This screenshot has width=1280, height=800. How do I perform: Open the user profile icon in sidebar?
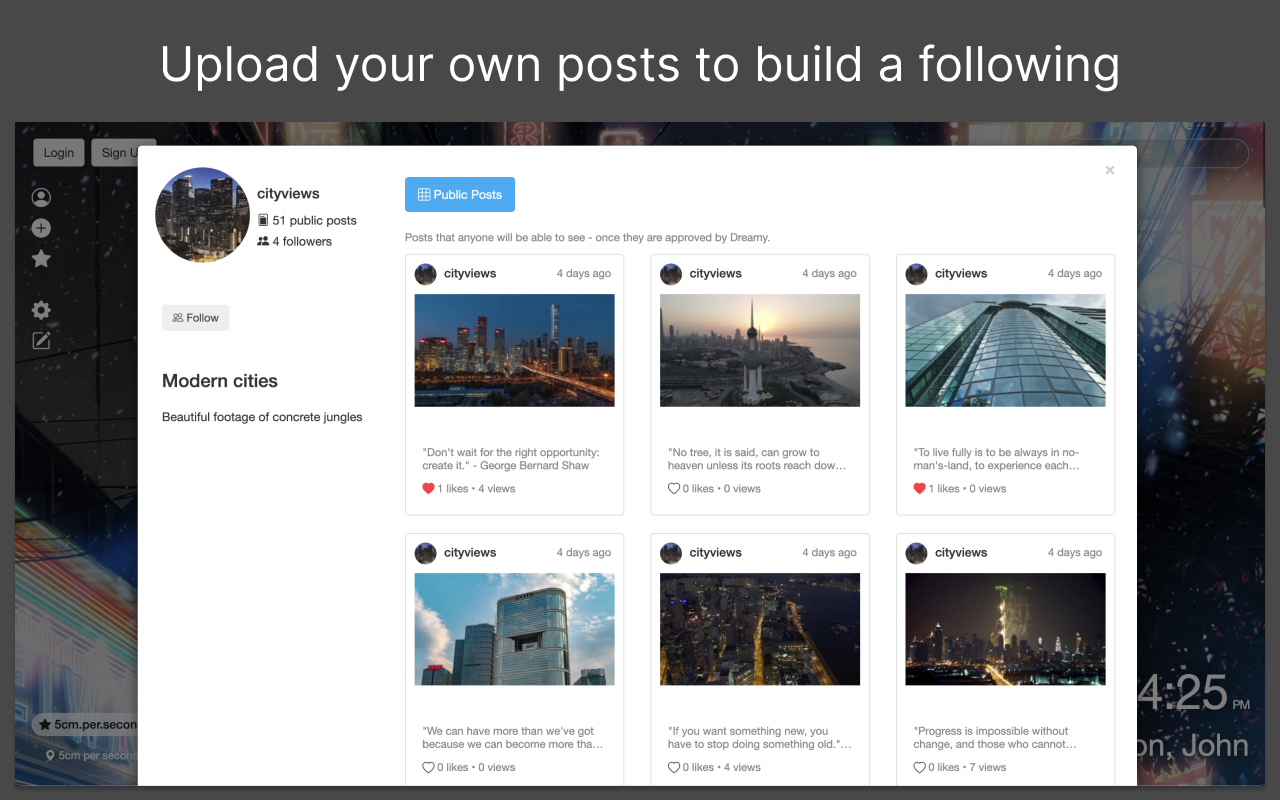pos(41,197)
